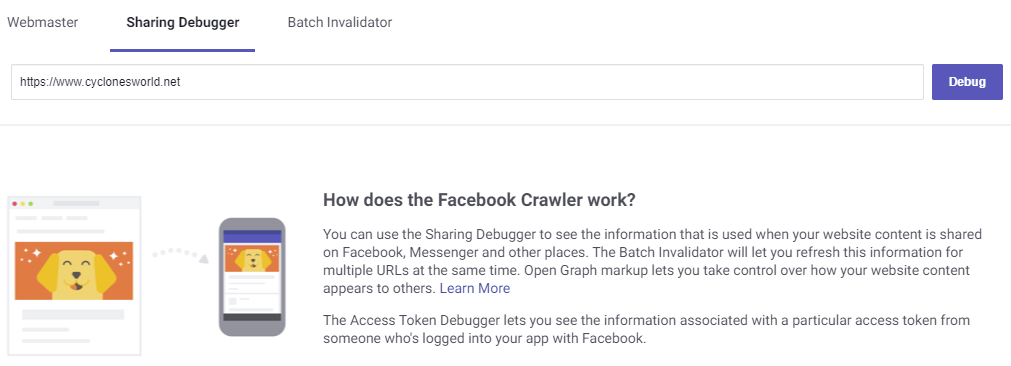1011x366 pixels.
Task: Click the dotted arrow between illustrations
Action: click(x=181, y=255)
